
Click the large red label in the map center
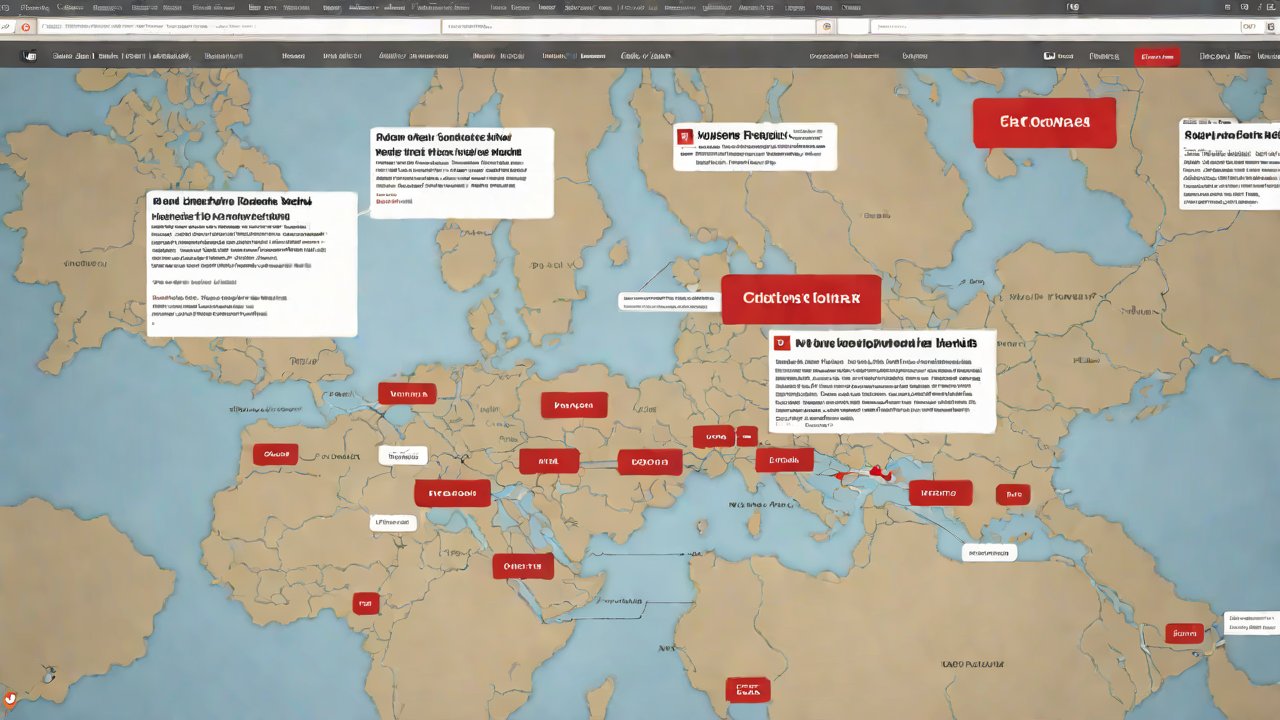801,299
